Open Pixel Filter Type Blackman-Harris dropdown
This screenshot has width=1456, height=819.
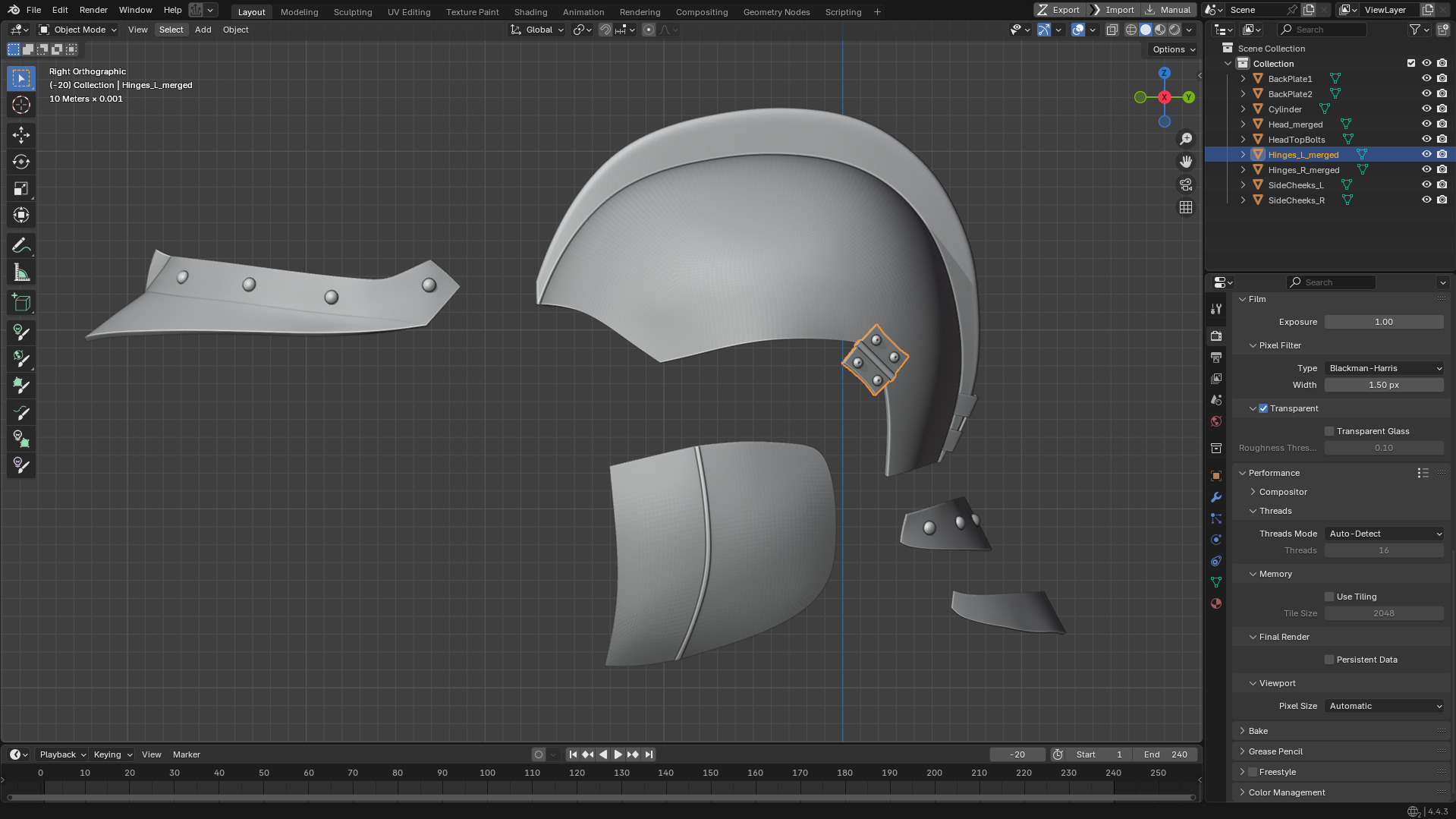coord(1385,368)
